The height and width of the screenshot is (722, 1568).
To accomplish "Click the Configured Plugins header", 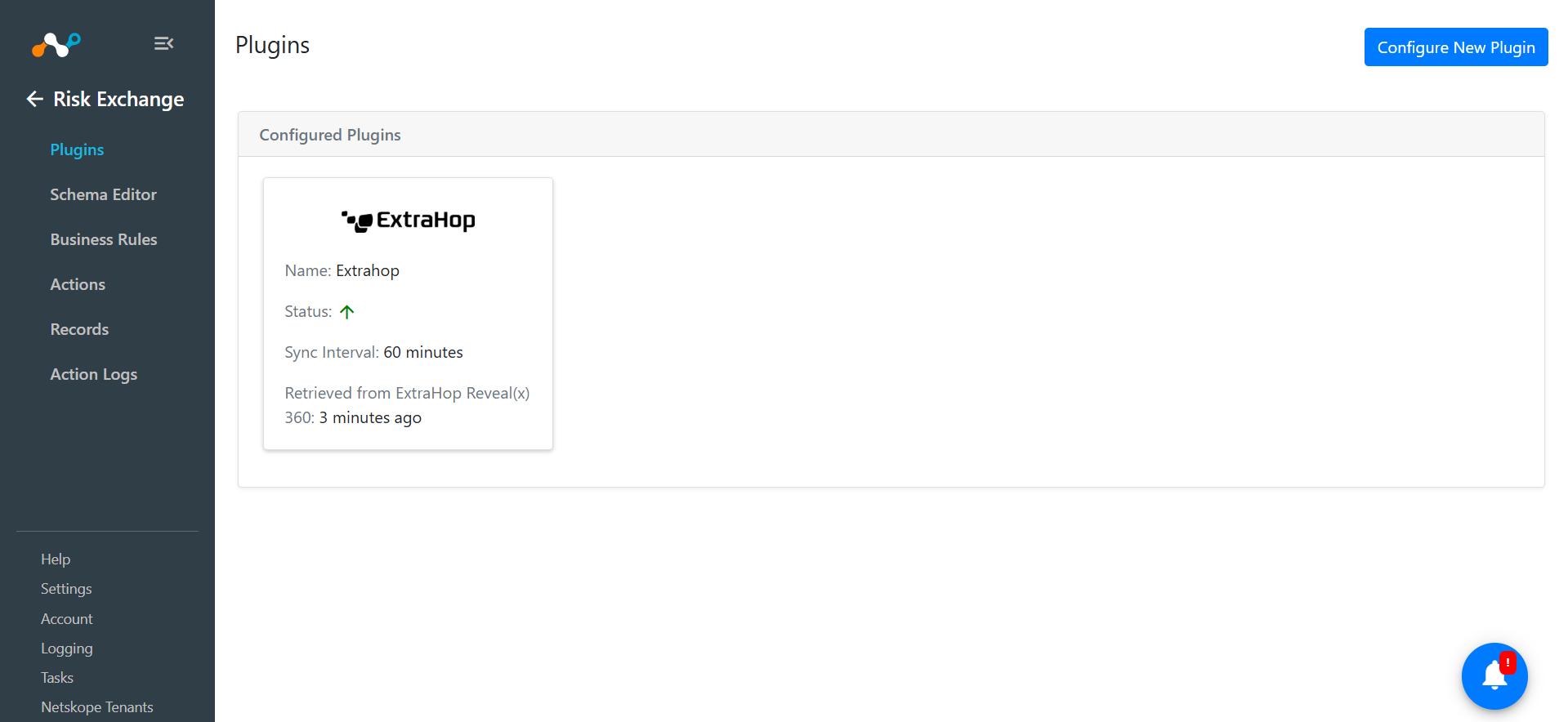I will [x=330, y=135].
